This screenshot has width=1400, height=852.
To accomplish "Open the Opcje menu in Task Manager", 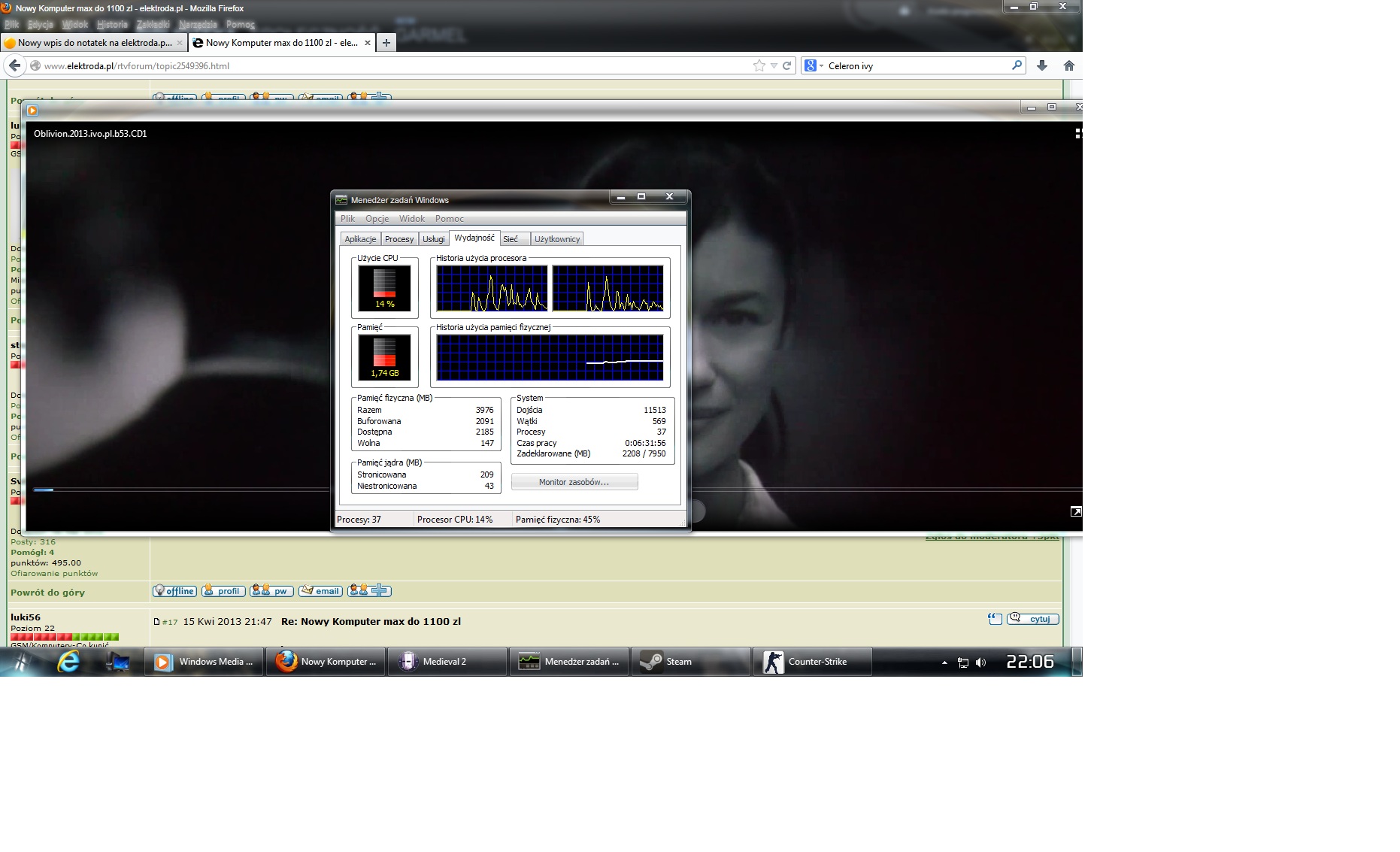I will [377, 219].
